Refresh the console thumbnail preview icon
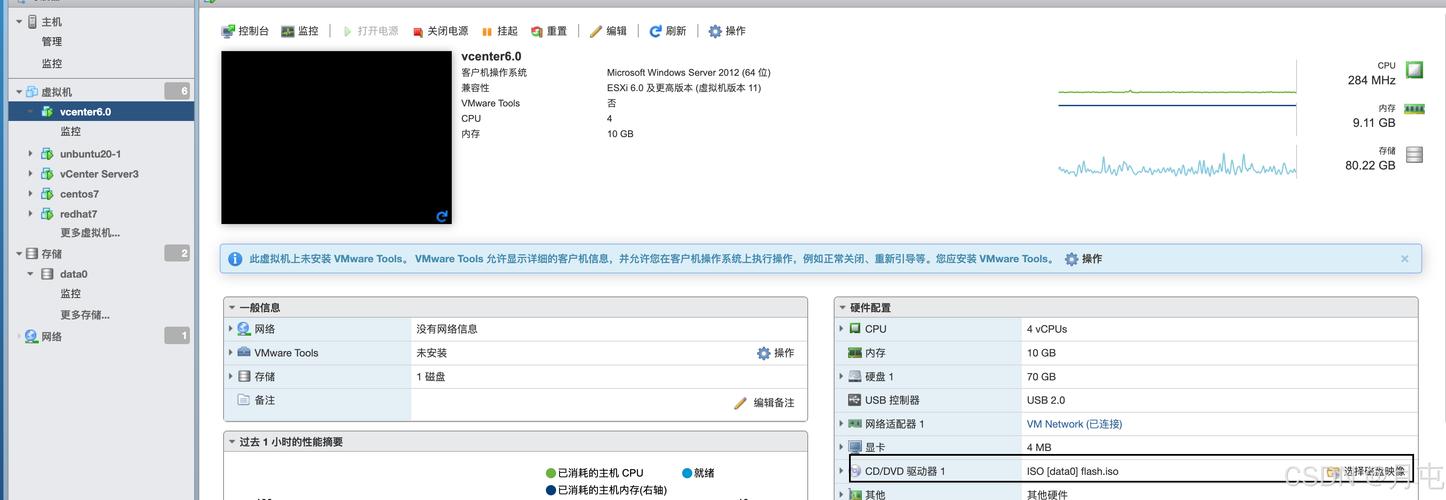 (442, 216)
